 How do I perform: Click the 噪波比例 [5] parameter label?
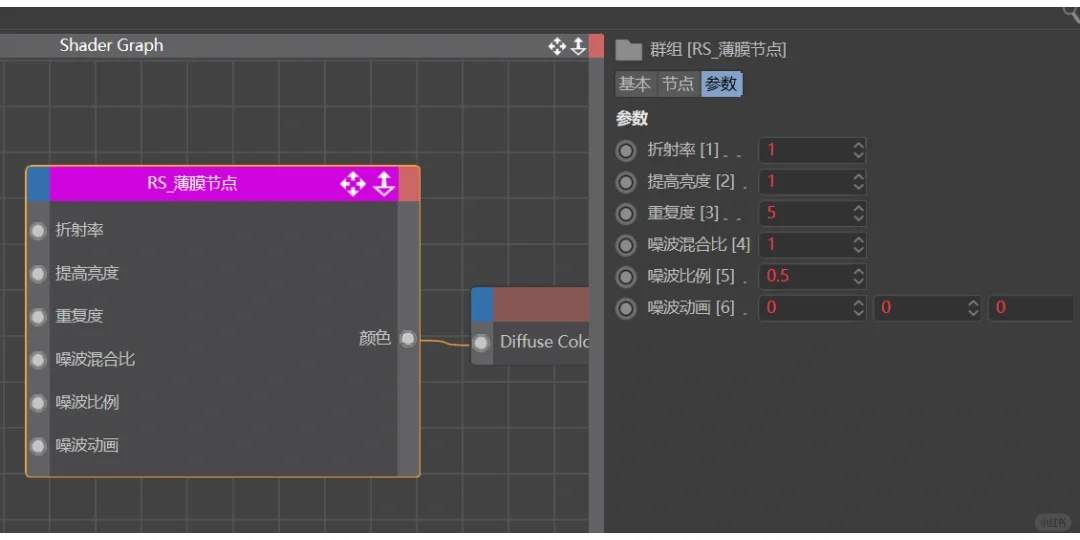click(692, 276)
